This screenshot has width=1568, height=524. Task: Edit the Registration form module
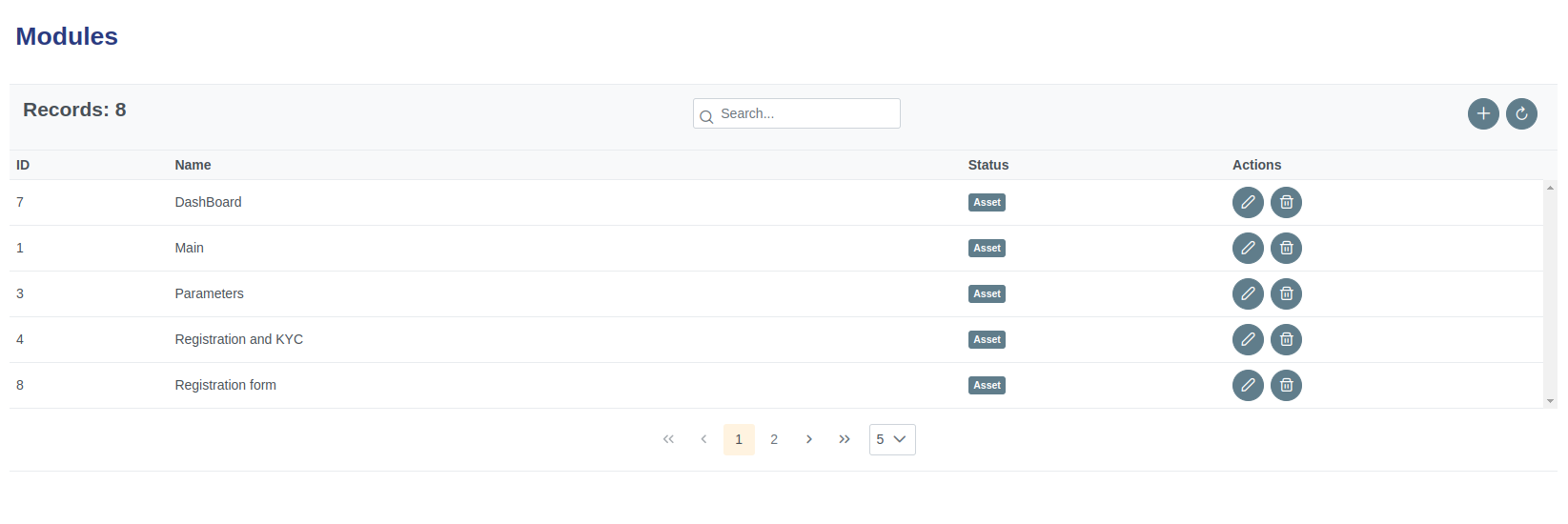pyautogui.click(x=1248, y=385)
